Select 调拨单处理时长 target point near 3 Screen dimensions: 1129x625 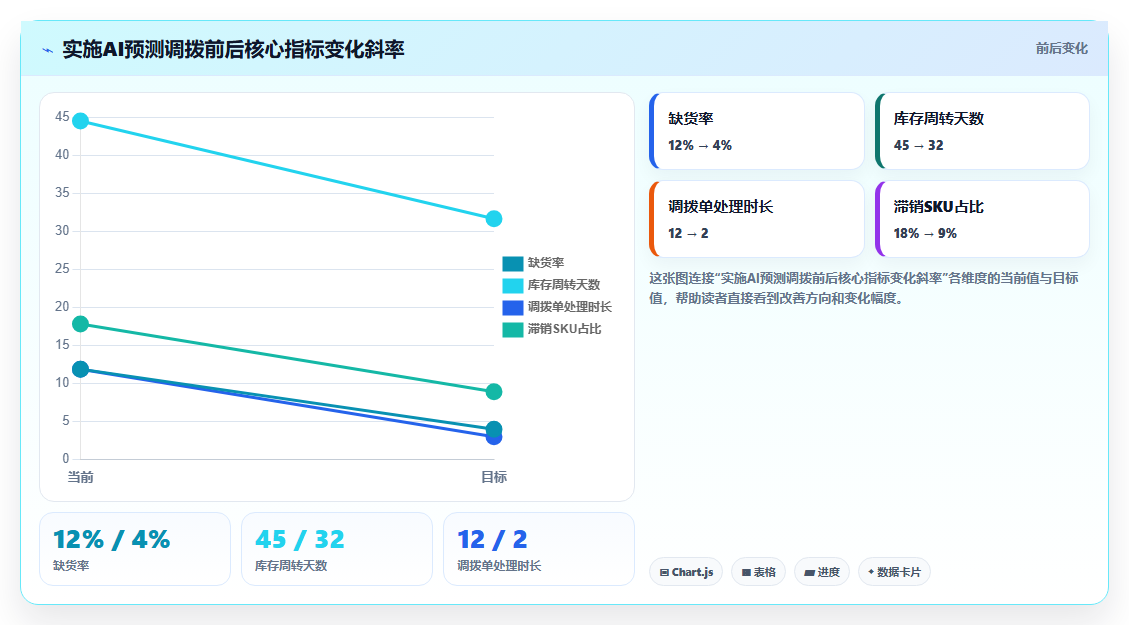(494, 439)
